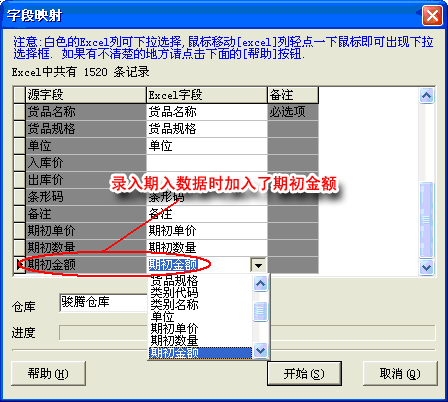
Task: Choose 期初单价 from the dropdown list
Action: pyautogui.click(x=174, y=328)
